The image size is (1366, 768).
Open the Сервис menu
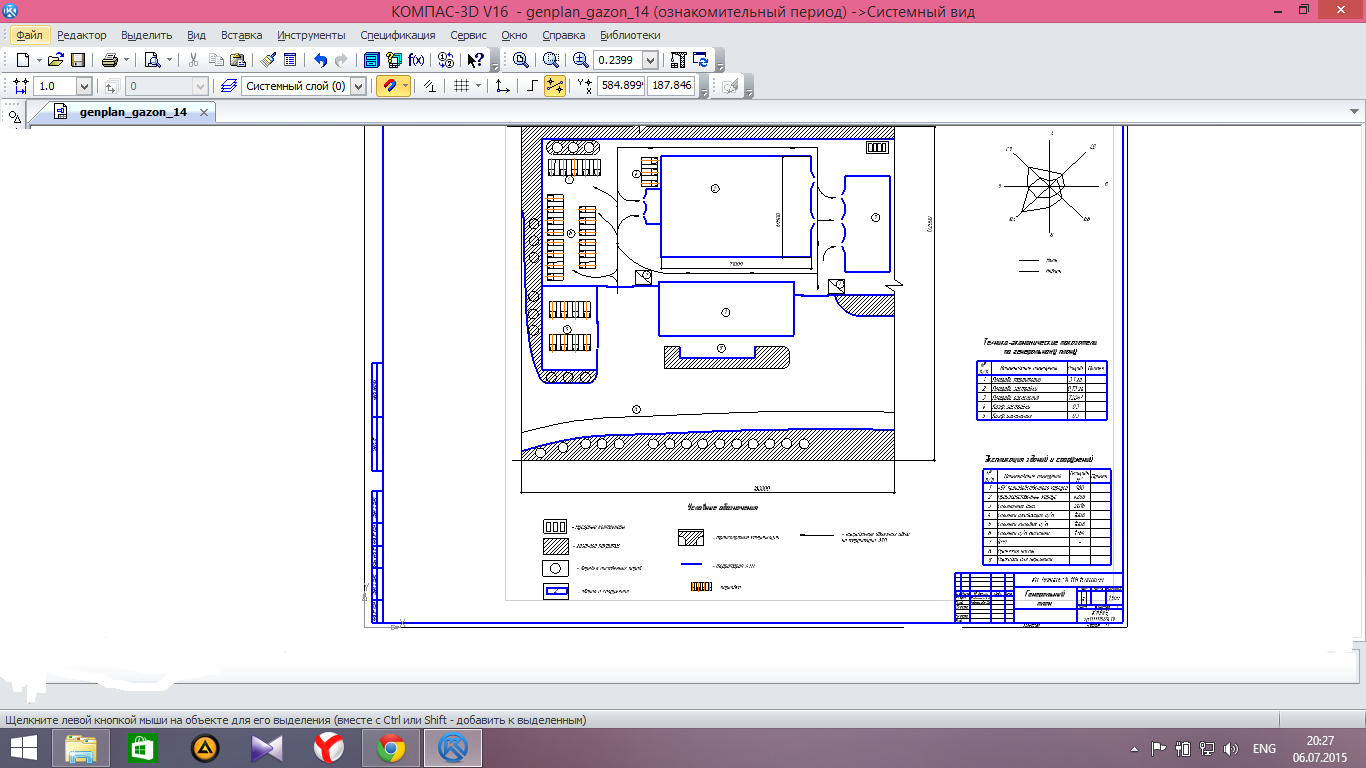click(469, 35)
